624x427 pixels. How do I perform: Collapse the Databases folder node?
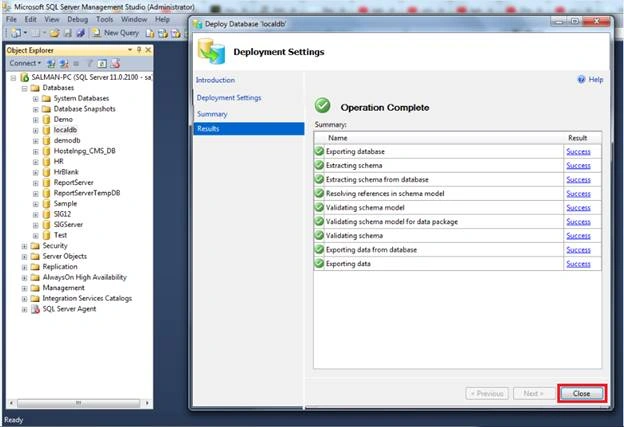(x=24, y=88)
